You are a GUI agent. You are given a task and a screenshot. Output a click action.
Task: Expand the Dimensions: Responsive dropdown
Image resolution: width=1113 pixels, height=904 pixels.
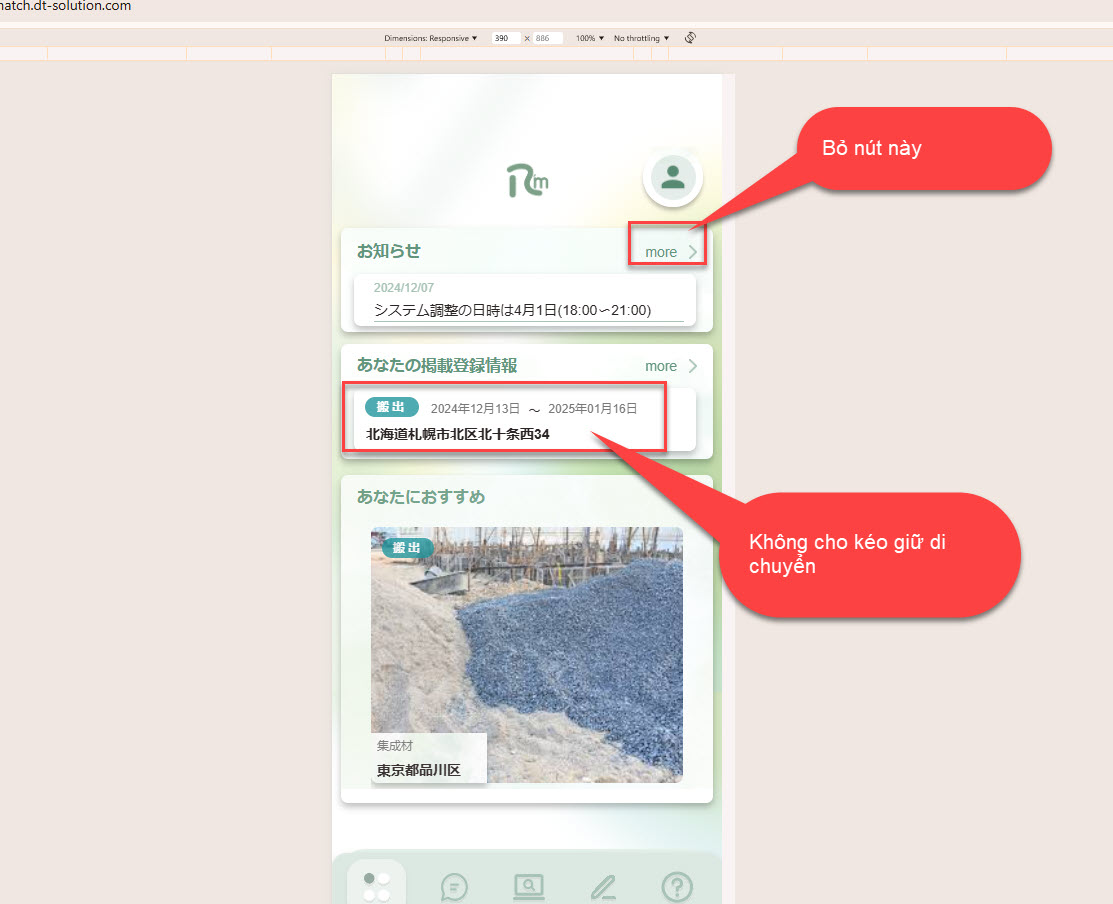(431, 38)
